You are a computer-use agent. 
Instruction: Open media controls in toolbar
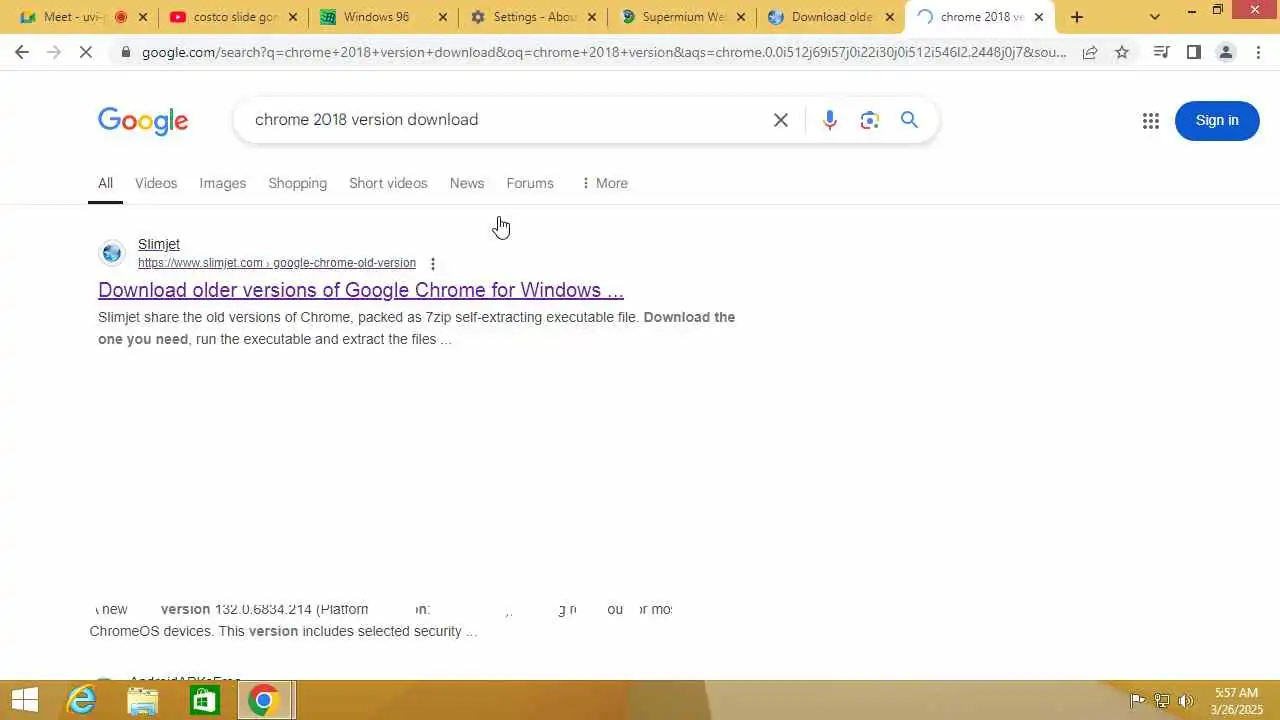pyautogui.click(x=1161, y=52)
